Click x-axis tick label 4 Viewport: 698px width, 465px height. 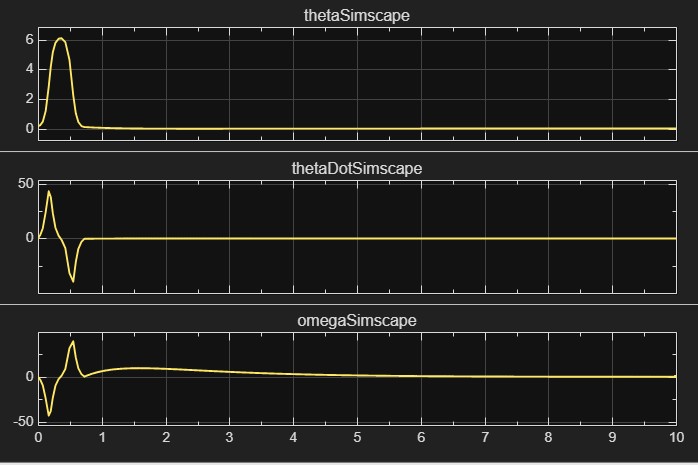click(293, 437)
